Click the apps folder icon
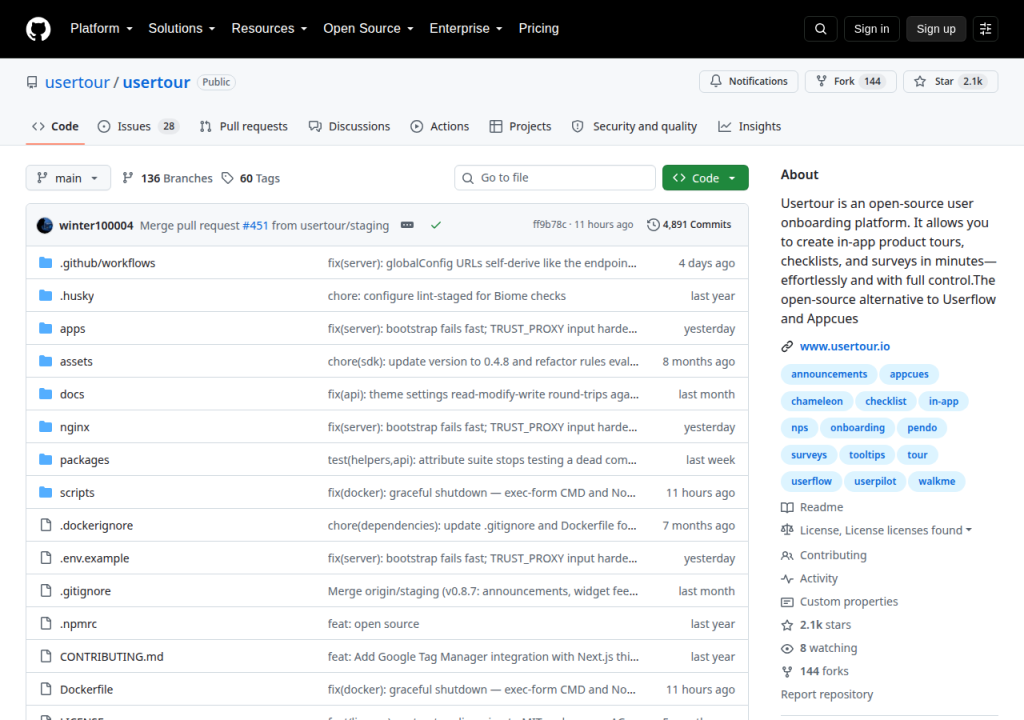This screenshot has height=720, width=1024. pyautogui.click(x=45, y=328)
